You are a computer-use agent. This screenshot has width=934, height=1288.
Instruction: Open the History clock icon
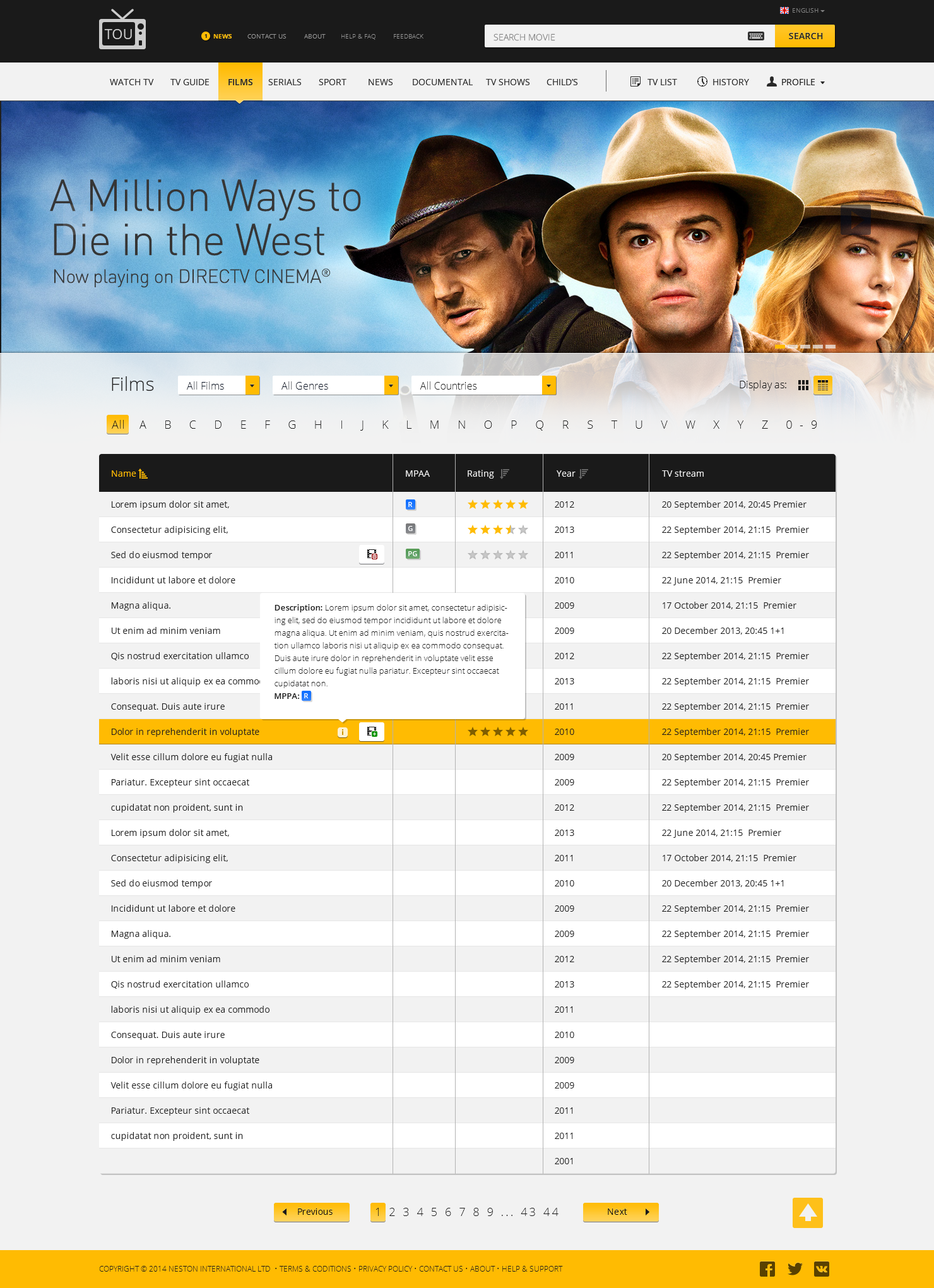[702, 81]
